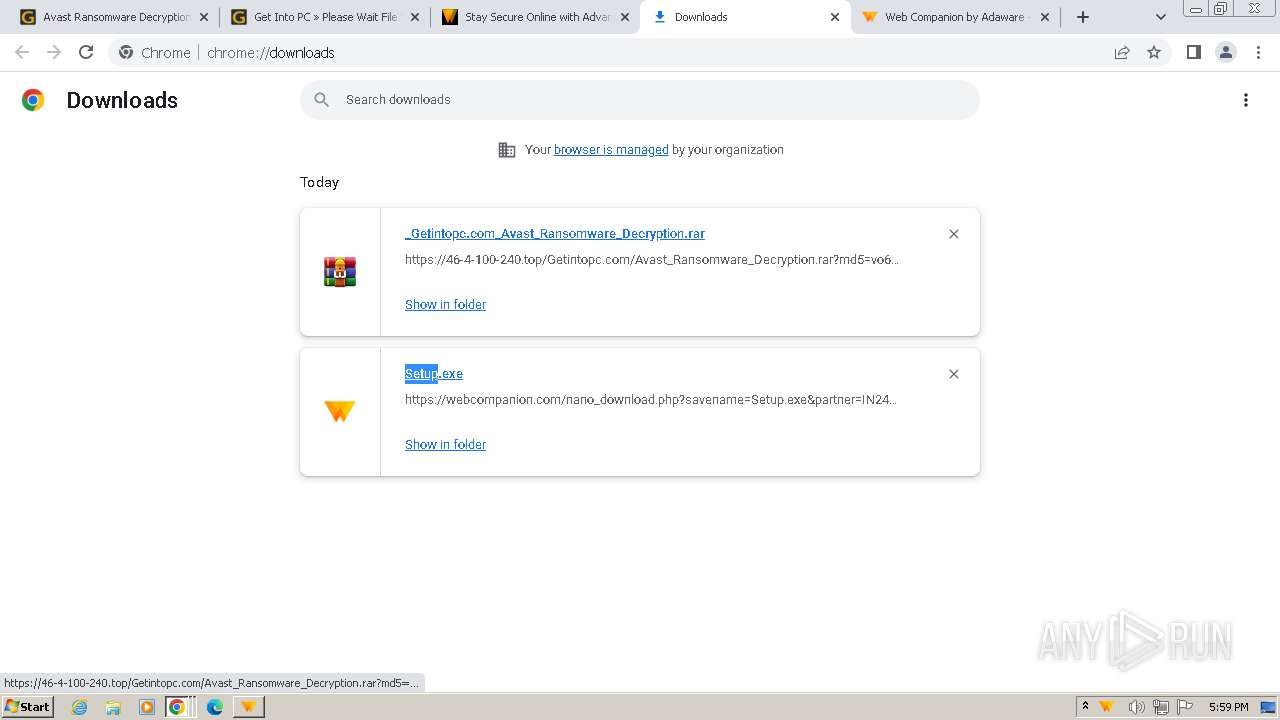Close the Avast Ransomware Decryption tab
The height and width of the screenshot is (720, 1280).
[x=204, y=17]
